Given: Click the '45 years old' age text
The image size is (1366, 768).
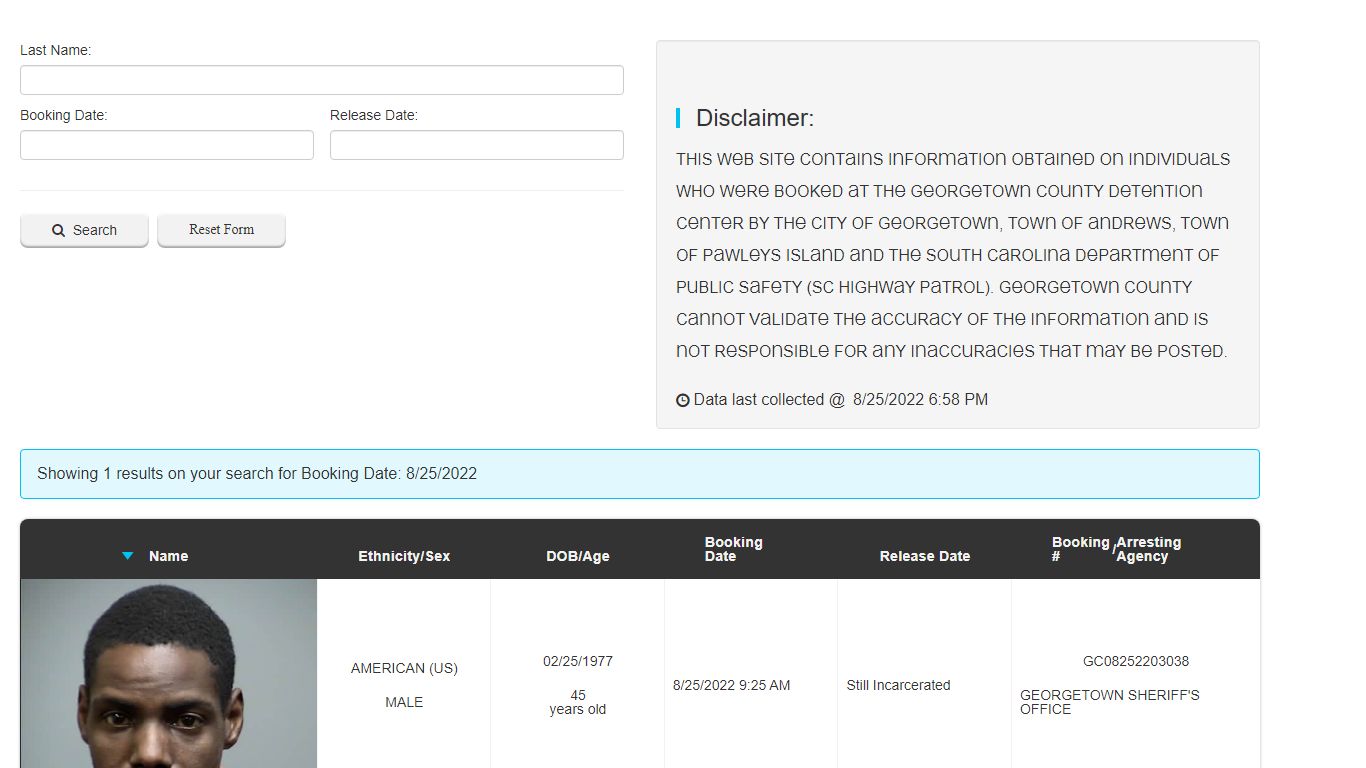Looking at the screenshot, I should click(578, 702).
